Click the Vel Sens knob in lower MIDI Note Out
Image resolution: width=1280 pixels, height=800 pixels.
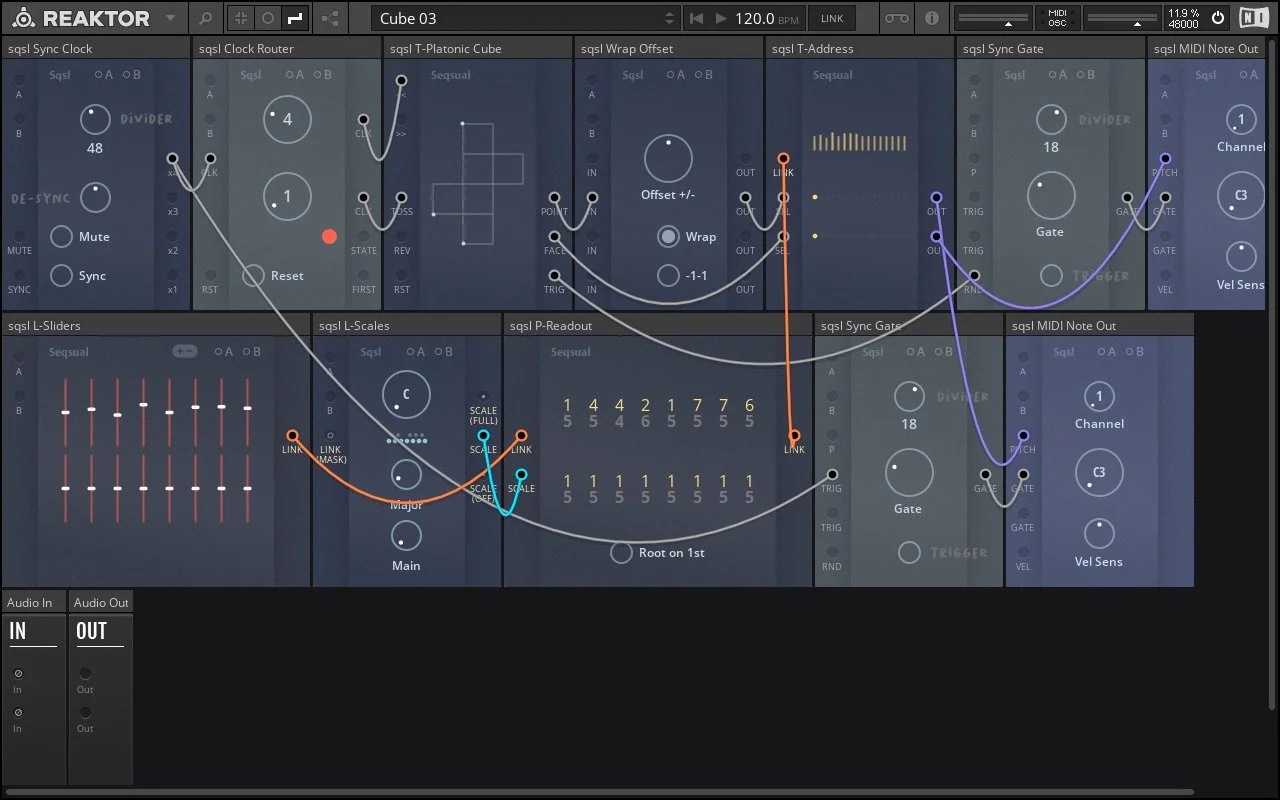point(1099,533)
